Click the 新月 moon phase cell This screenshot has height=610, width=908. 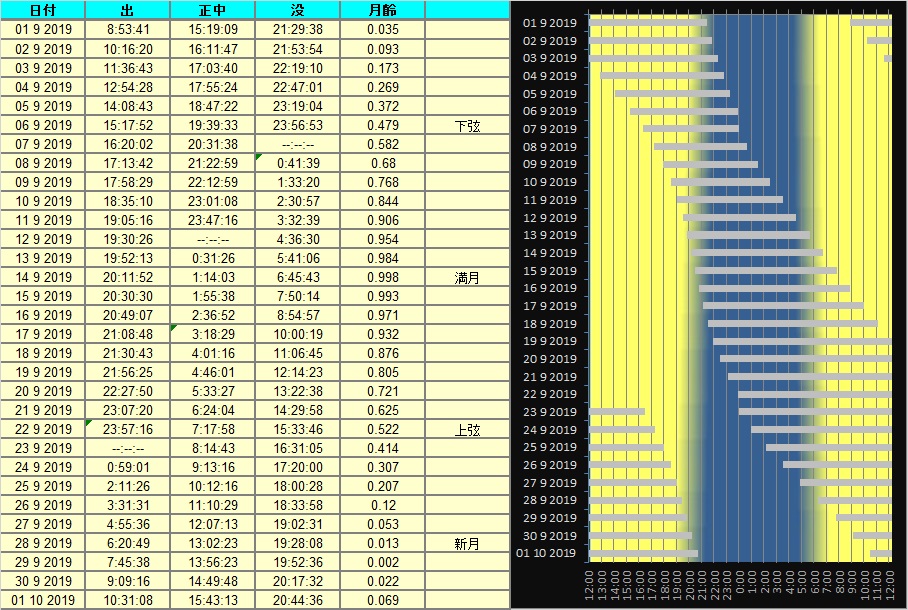click(467, 543)
